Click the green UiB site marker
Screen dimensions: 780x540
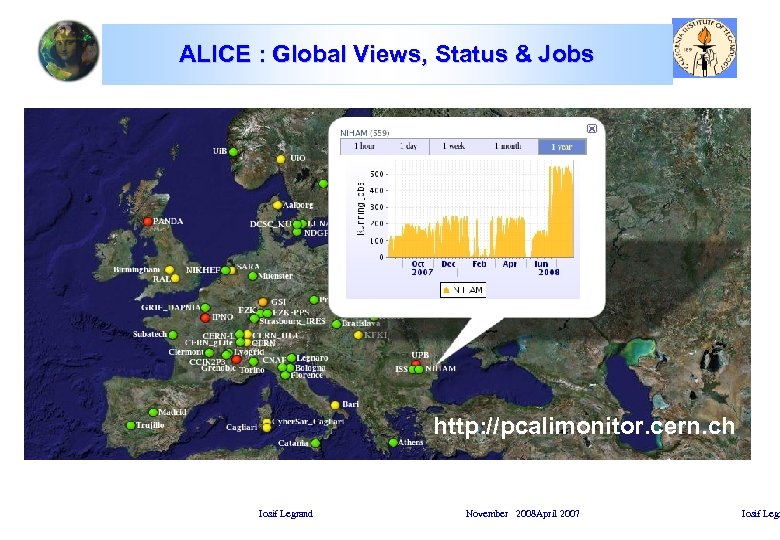[233, 152]
